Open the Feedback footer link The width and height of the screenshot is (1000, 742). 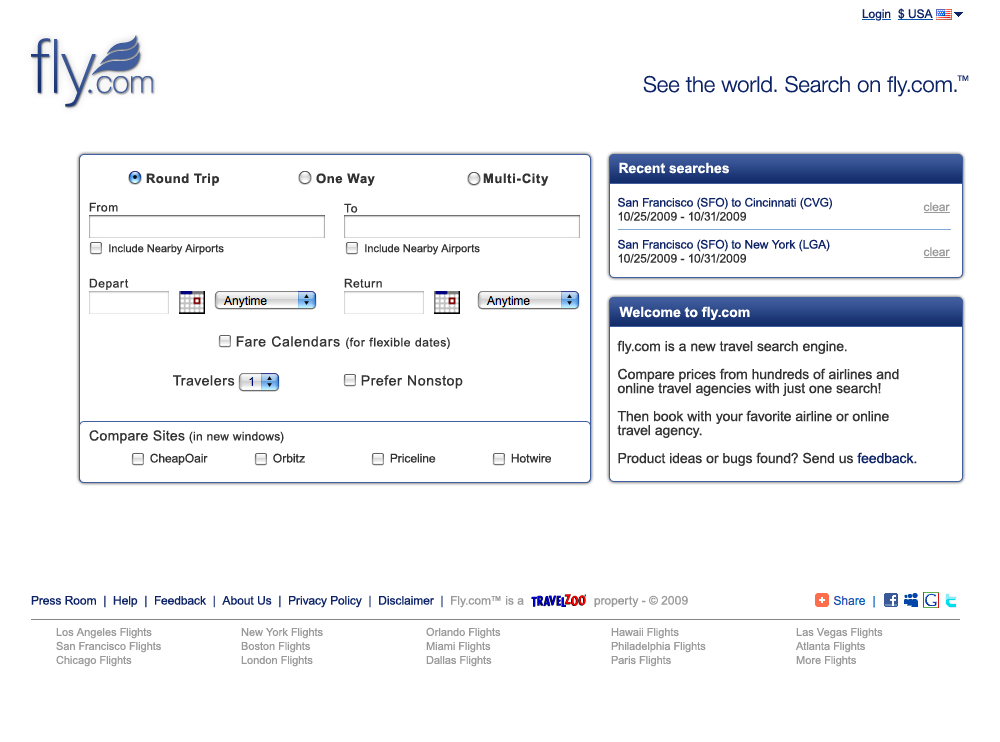click(180, 600)
